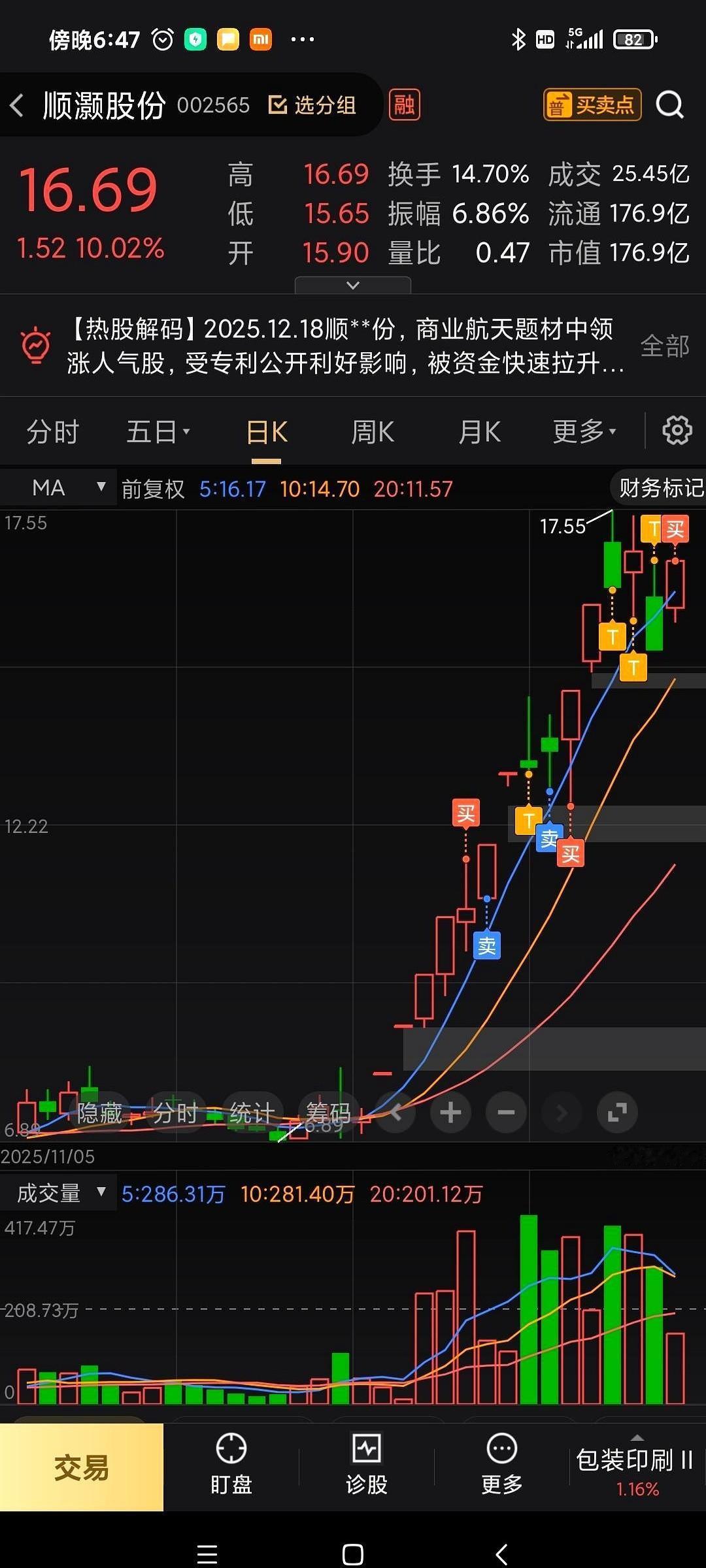Toggle the 买卖点 buy-sell markers button
The image size is (706, 1568).
tap(592, 105)
